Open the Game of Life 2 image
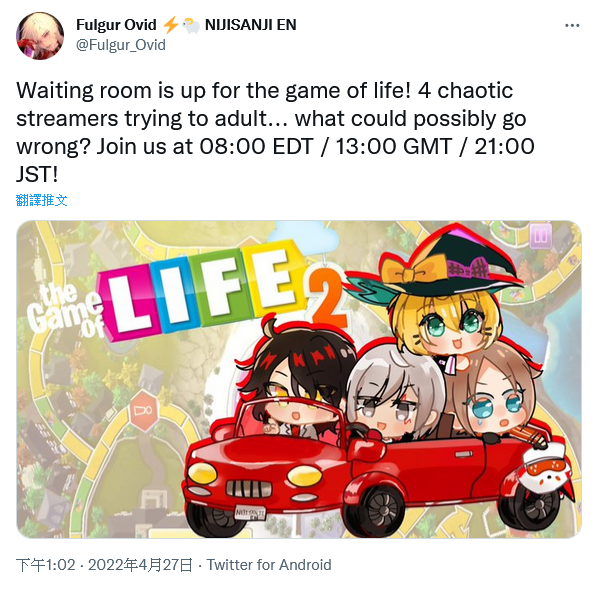Viewport: 598px width, 591px height. pos(299,379)
